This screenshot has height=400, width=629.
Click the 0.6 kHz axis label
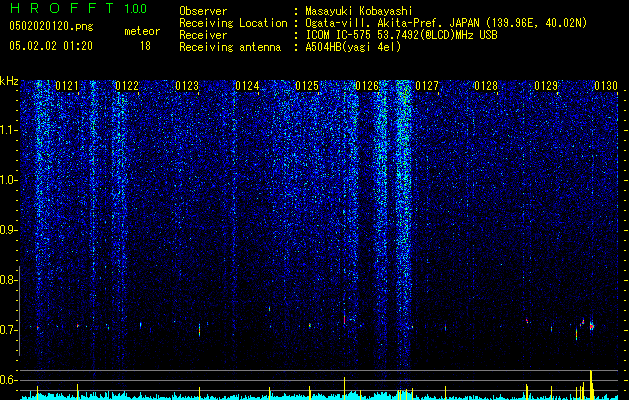pyautogui.click(x=8, y=380)
